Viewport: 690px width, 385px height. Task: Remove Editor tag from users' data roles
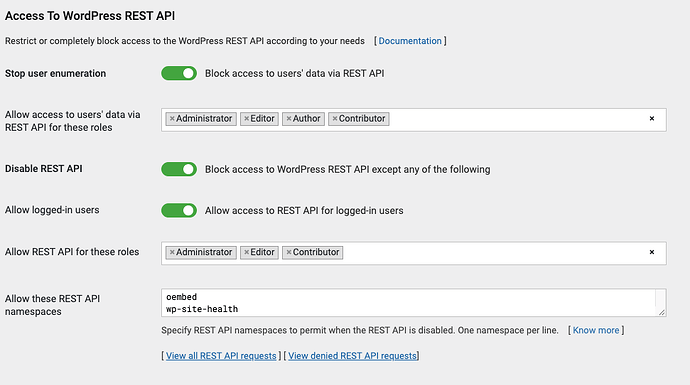246,119
